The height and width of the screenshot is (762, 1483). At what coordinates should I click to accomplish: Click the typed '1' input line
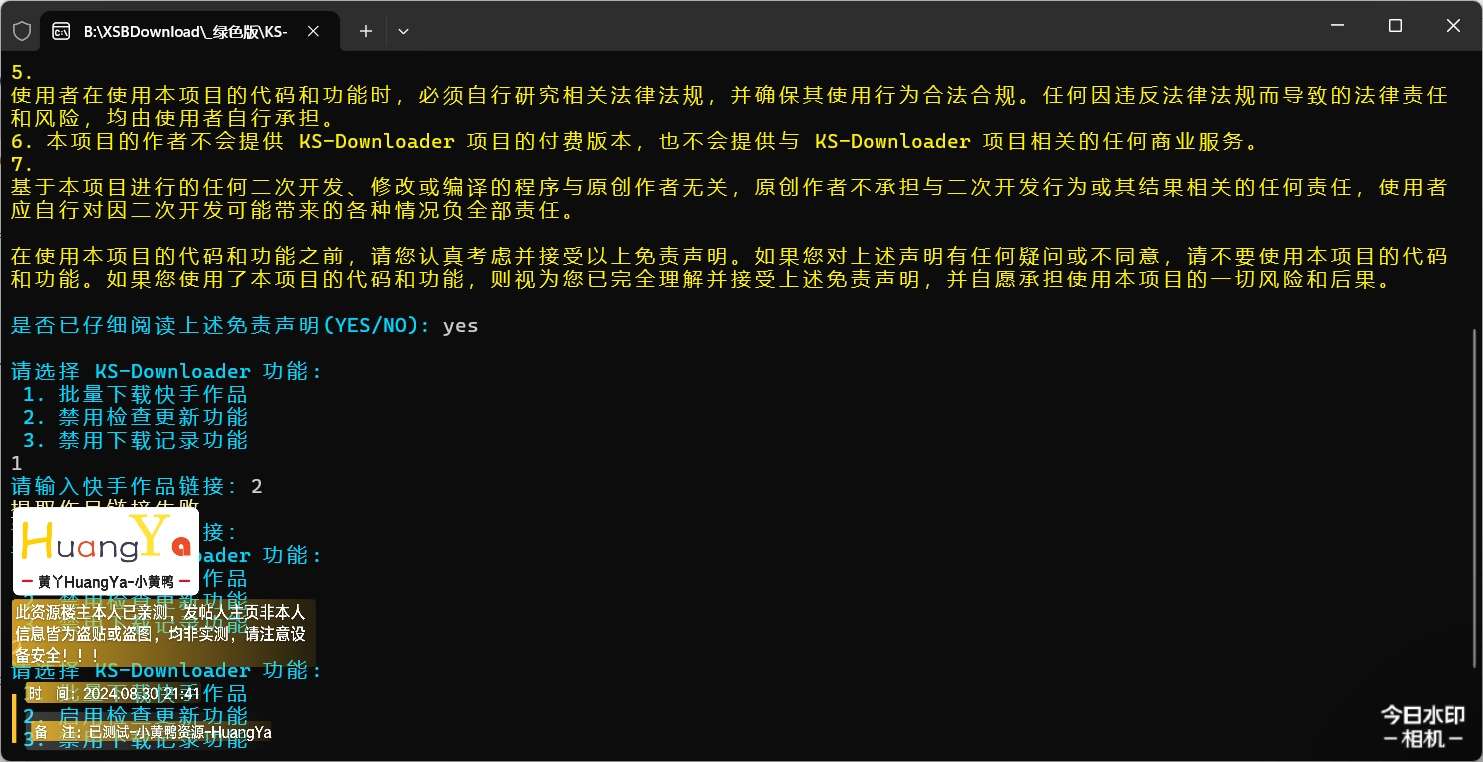coord(16,463)
